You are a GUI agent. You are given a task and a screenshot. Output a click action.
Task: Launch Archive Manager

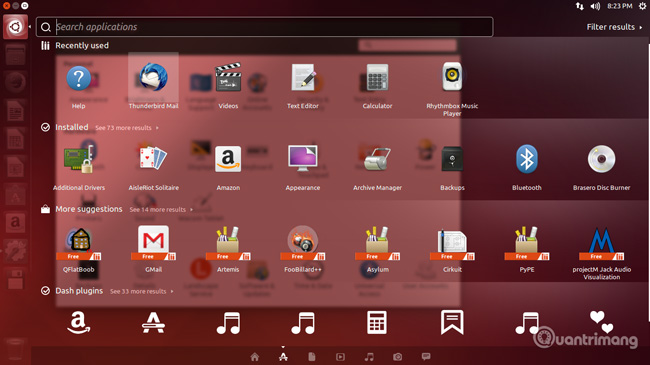click(x=377, y=159)
